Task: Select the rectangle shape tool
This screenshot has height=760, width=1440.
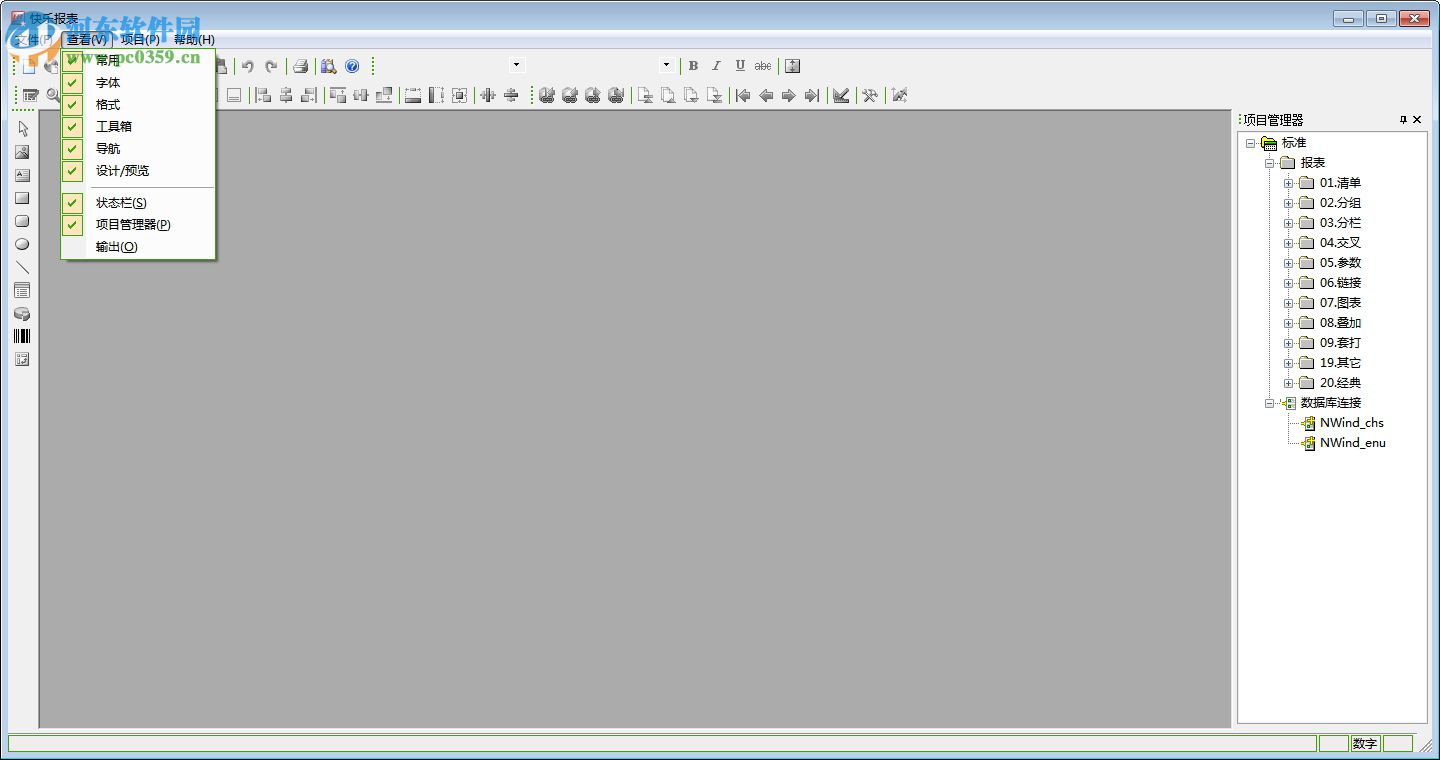Action: (22, 198)
